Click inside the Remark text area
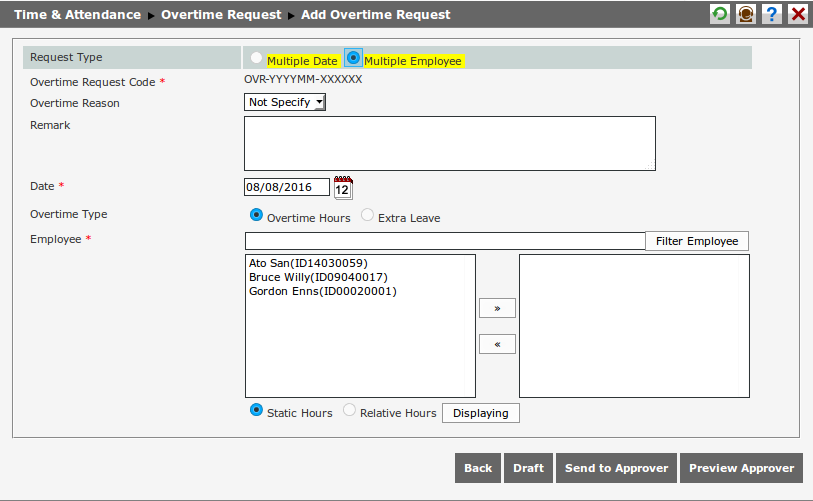Viewport: 813px width, 501px height. (449, 143)
